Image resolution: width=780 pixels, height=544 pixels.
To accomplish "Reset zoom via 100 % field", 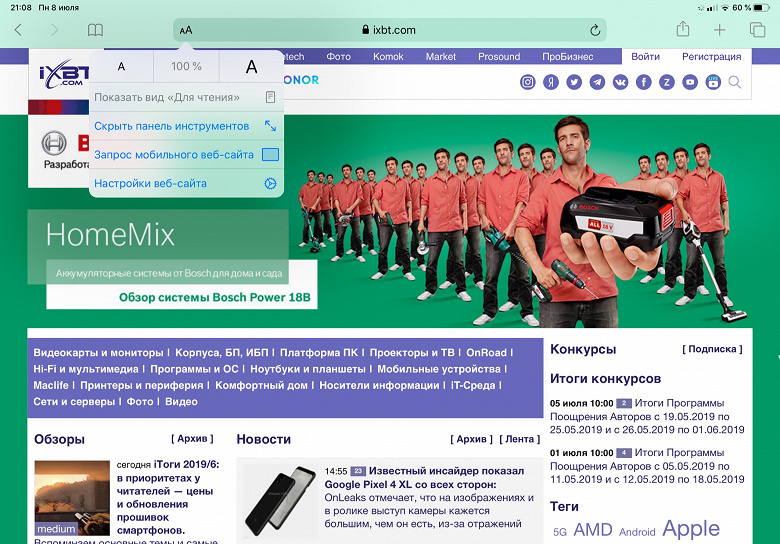I will (x=187, y=66).
